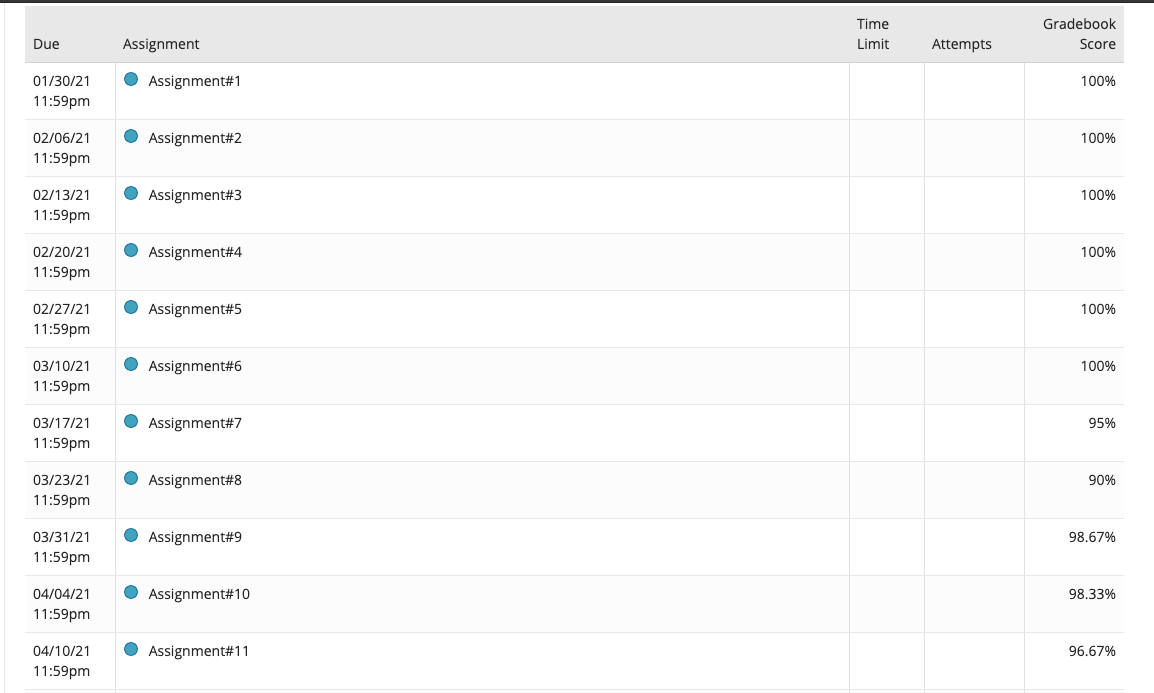The height and width of the screenshot is (693, 1154).
Task: Select the blue dot next to Assignment#8
Action: pos(131,479)
